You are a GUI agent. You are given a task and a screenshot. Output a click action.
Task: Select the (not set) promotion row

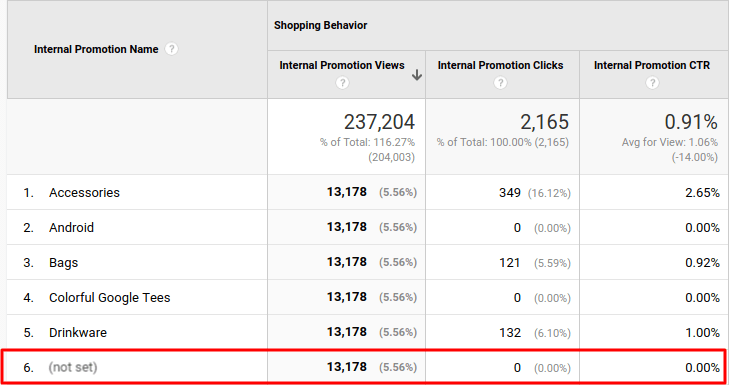point(364,367)
